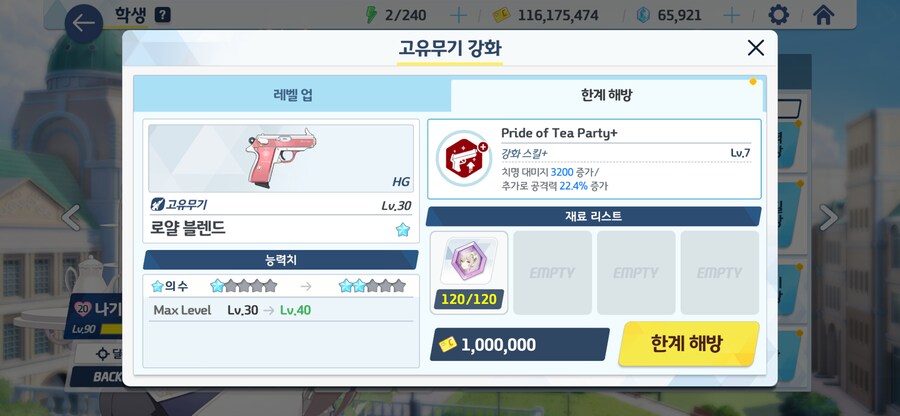Select the Pride of Tea Party+ skill icon
Screen dimensions: 900x416
tap(464, 158)
